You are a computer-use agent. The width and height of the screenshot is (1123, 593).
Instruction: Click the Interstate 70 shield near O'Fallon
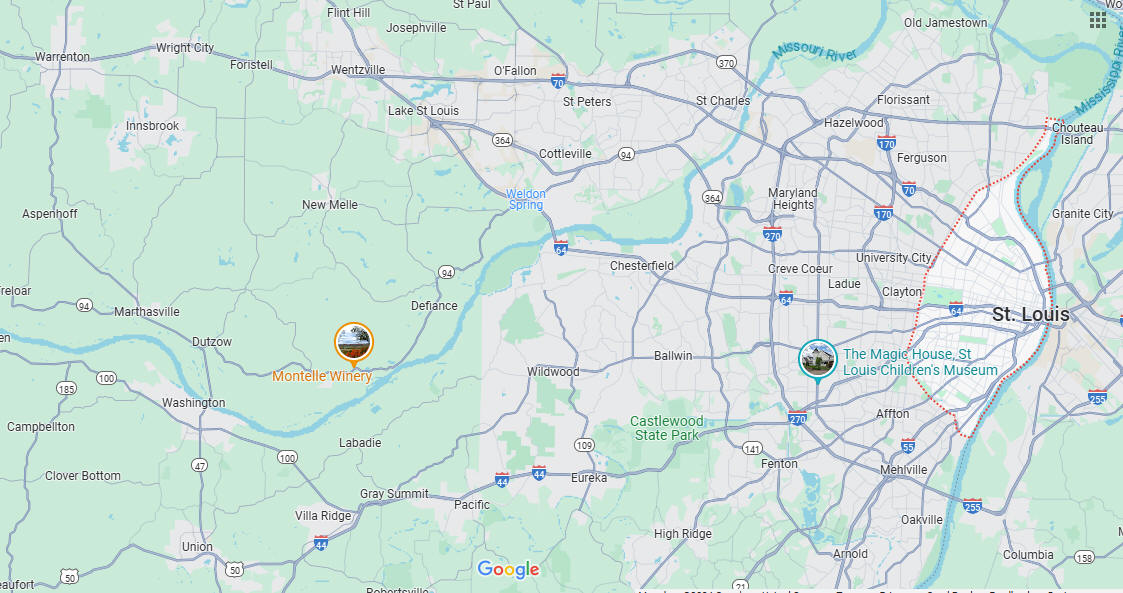(558, 81)
